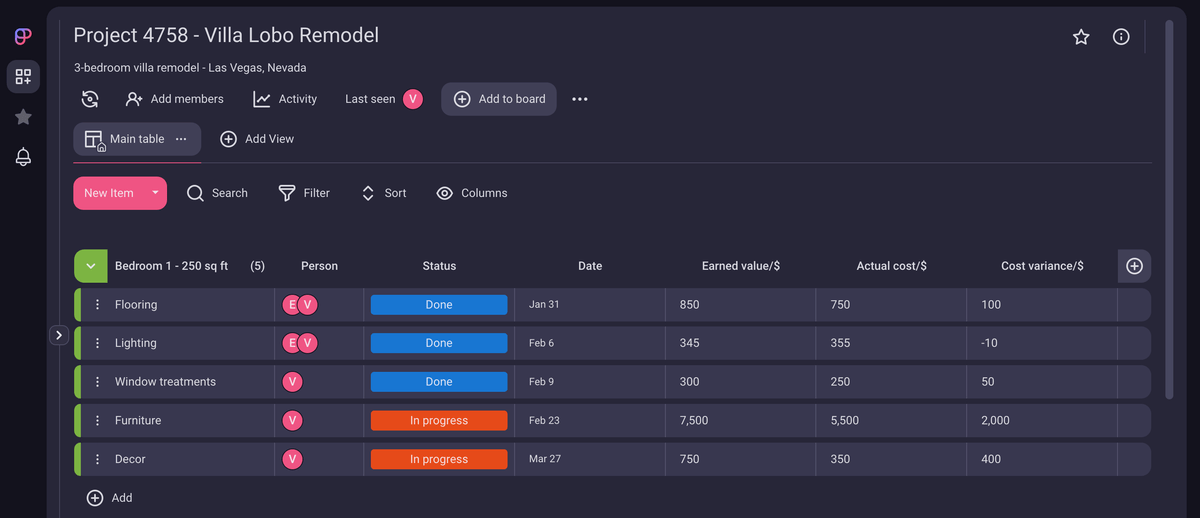This screenshot has height=518, width=1200.
Task: Click the add workspace grid icon
Action: pyautogui.click(x=23, y=77)
